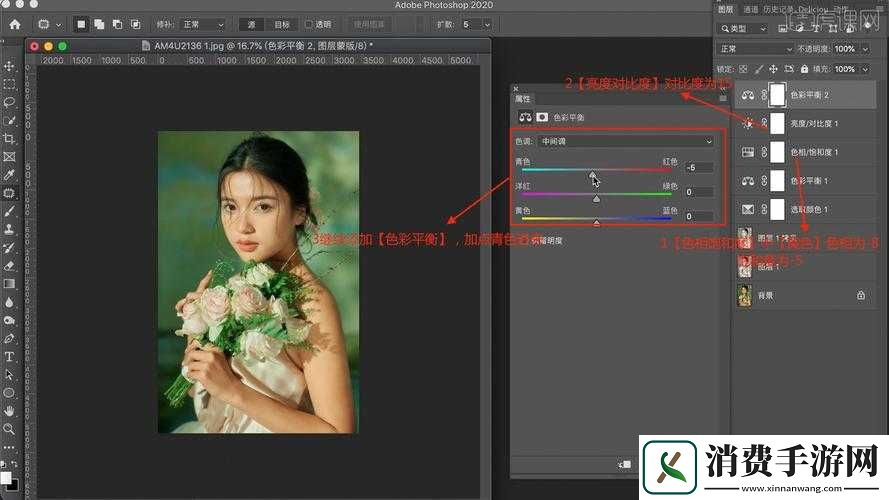Select the Lasso tool
This screenshot has width=889, height=500.
point(10,102)
